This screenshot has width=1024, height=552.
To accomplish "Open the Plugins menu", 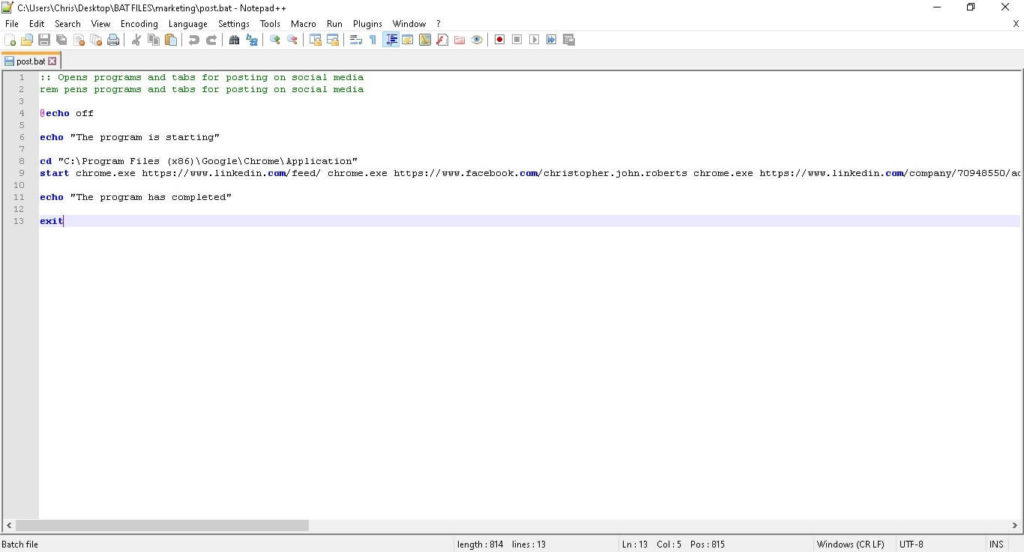I will (x=368, y=24).
